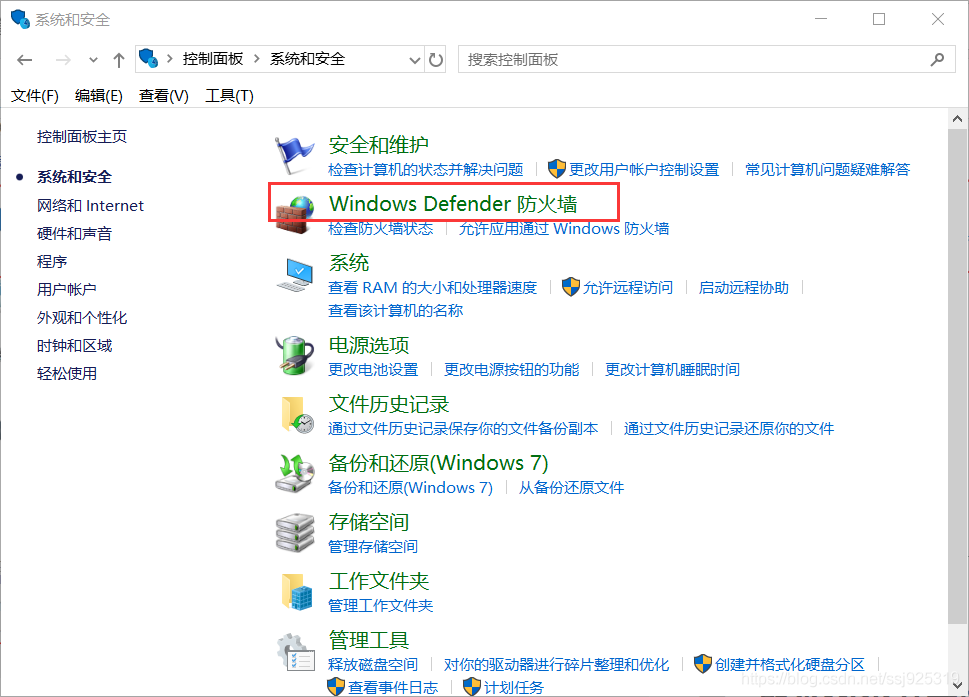This screenshot has width=969, height=697.
Task: Open 更改用户帐户控制设置 link
Action: pos(643,169)
